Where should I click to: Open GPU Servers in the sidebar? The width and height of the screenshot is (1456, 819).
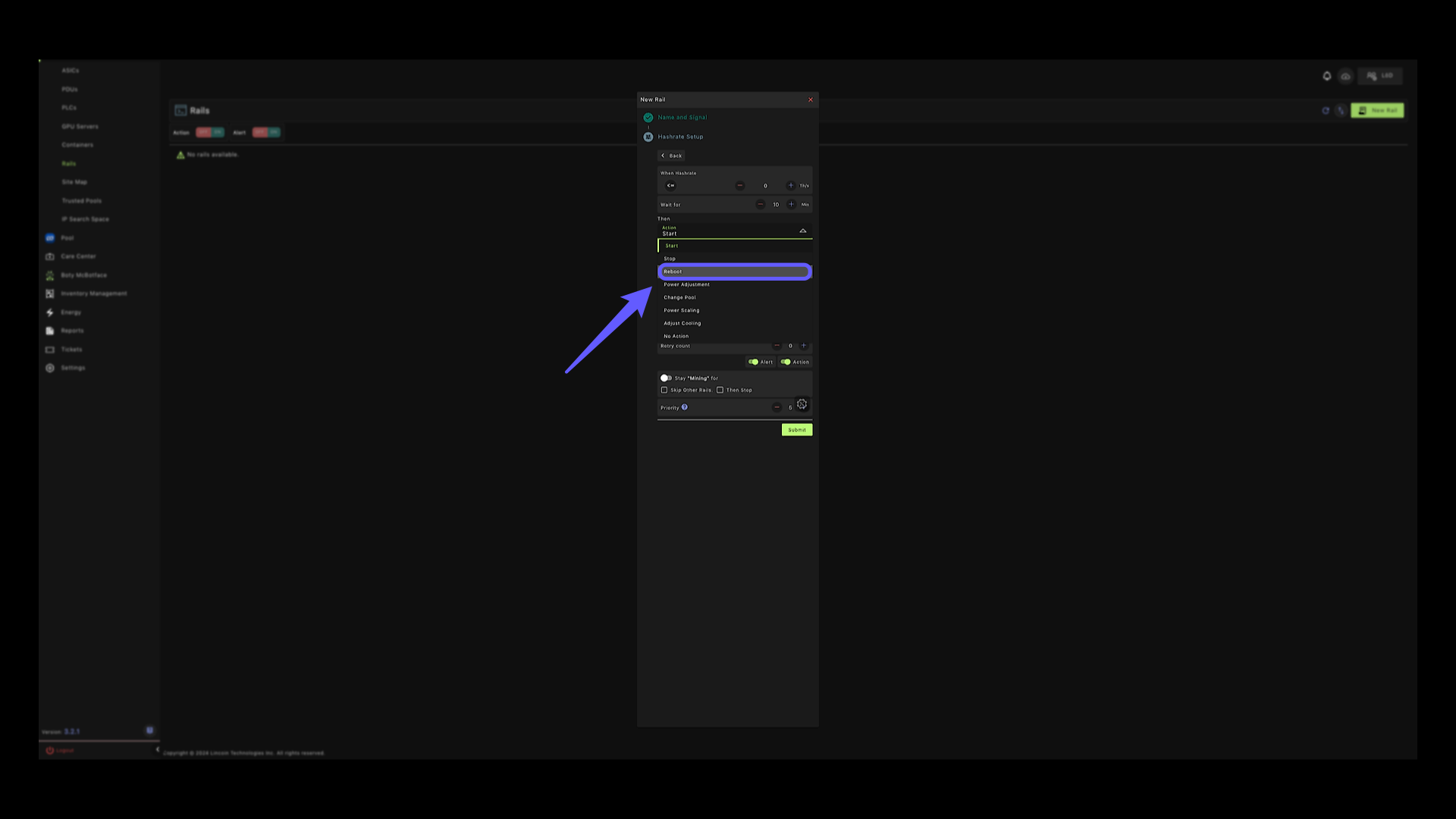click(x=80, y=127)
